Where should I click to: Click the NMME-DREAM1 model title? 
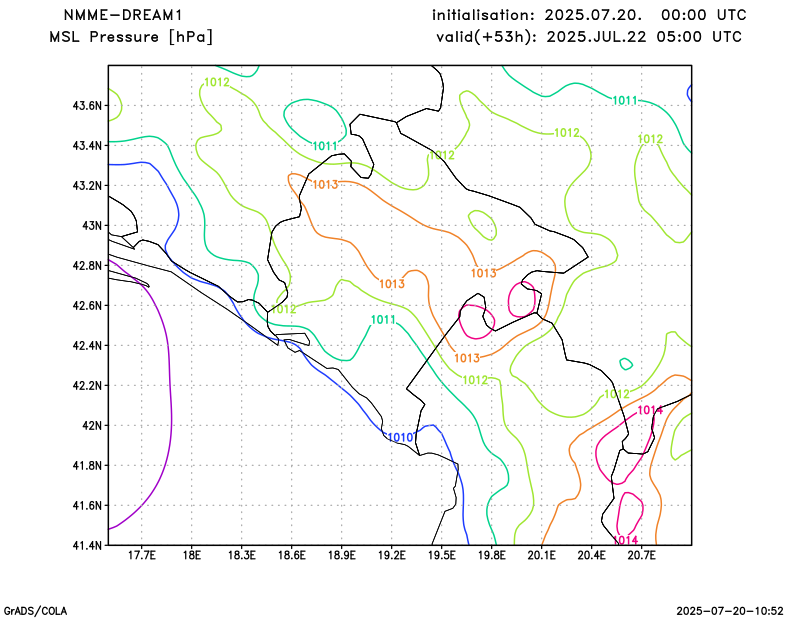(123, 15)
